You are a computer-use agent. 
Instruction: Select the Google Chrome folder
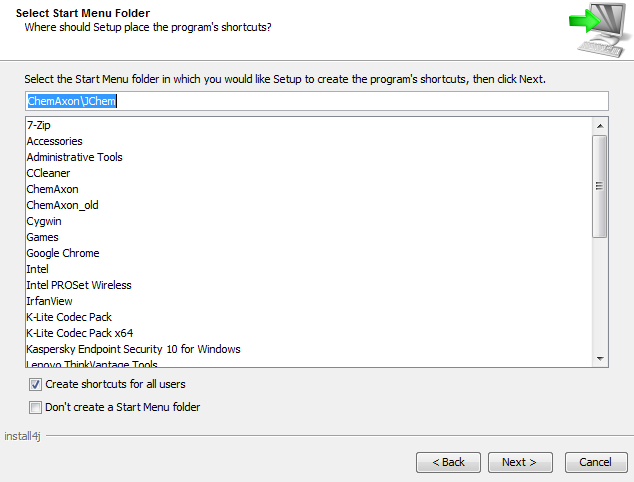coord(63,253)
